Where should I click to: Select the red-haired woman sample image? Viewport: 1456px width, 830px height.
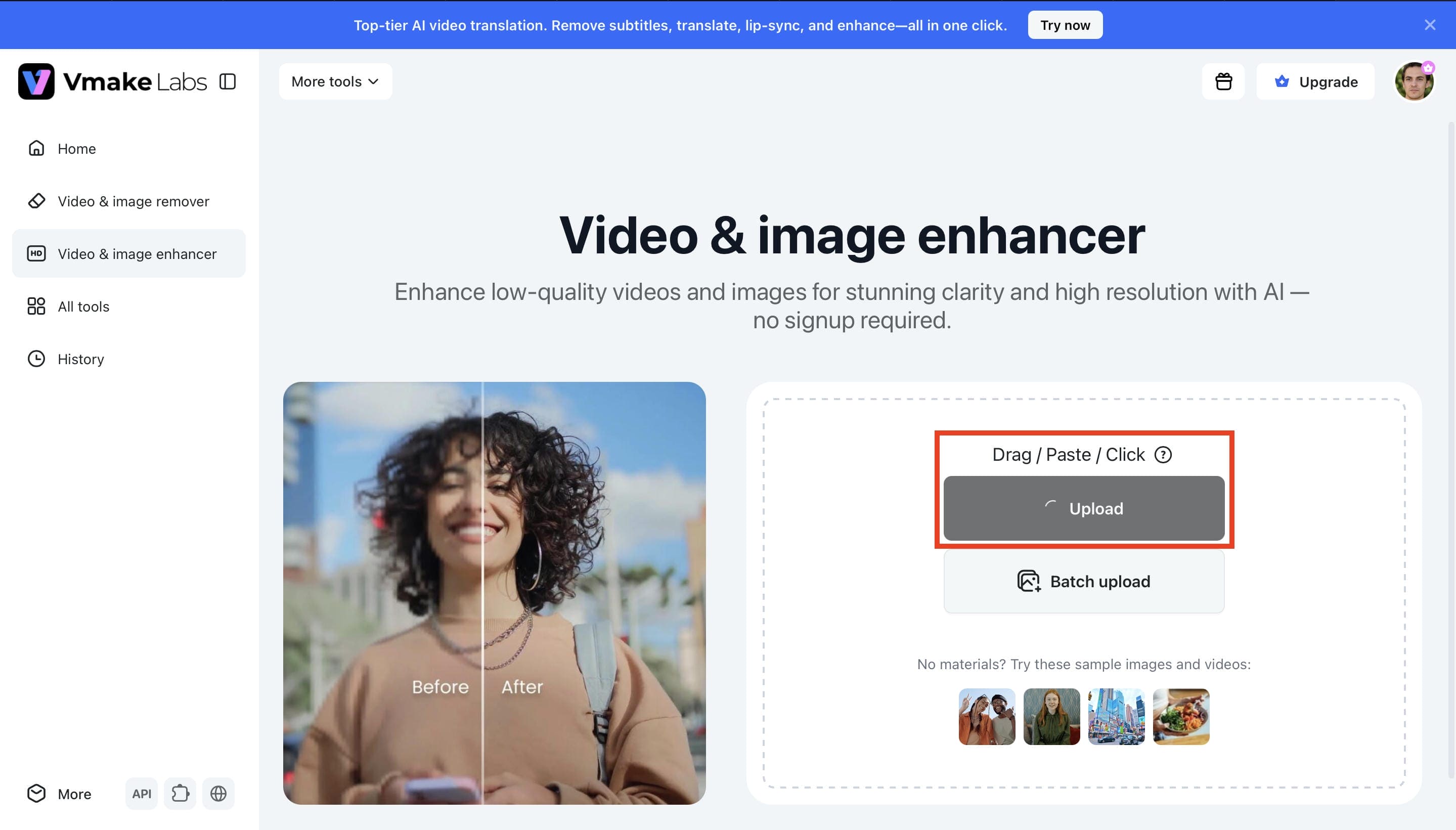1051,717
